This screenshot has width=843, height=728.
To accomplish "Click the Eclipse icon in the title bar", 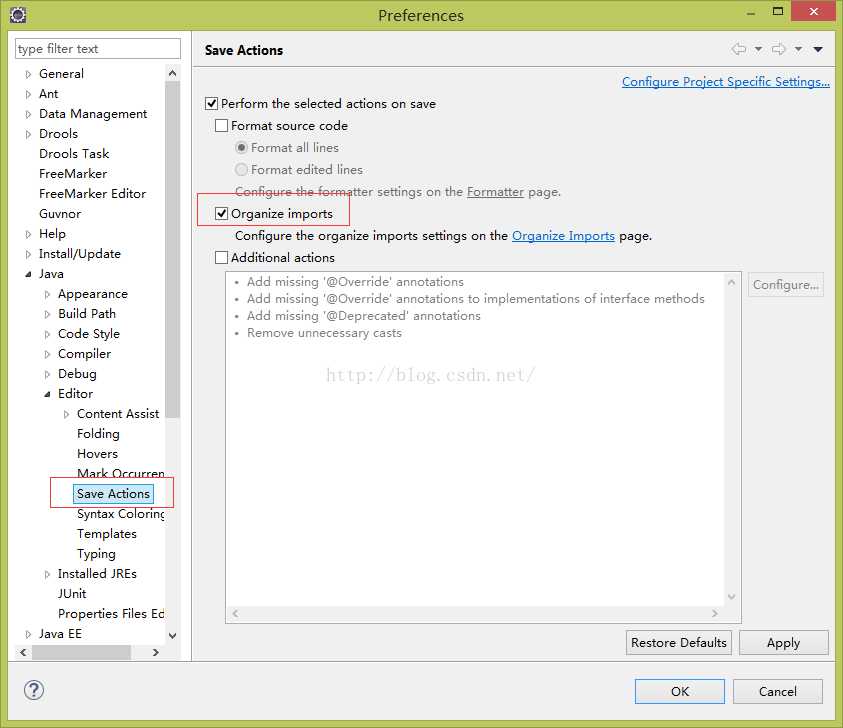I will pyautogui.click(x=18, y=15).
